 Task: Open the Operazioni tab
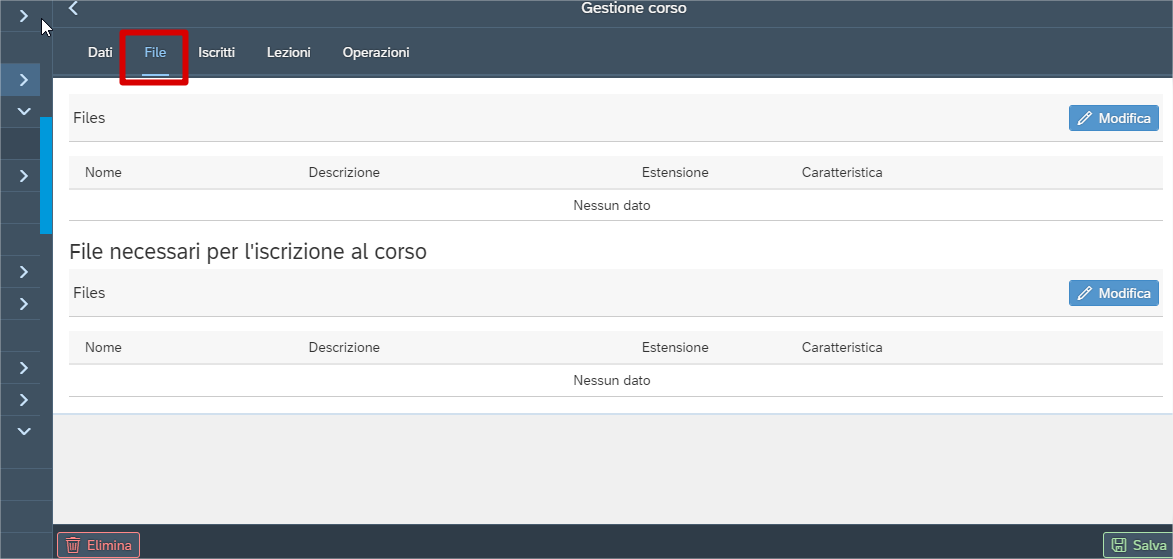(375, 52)
